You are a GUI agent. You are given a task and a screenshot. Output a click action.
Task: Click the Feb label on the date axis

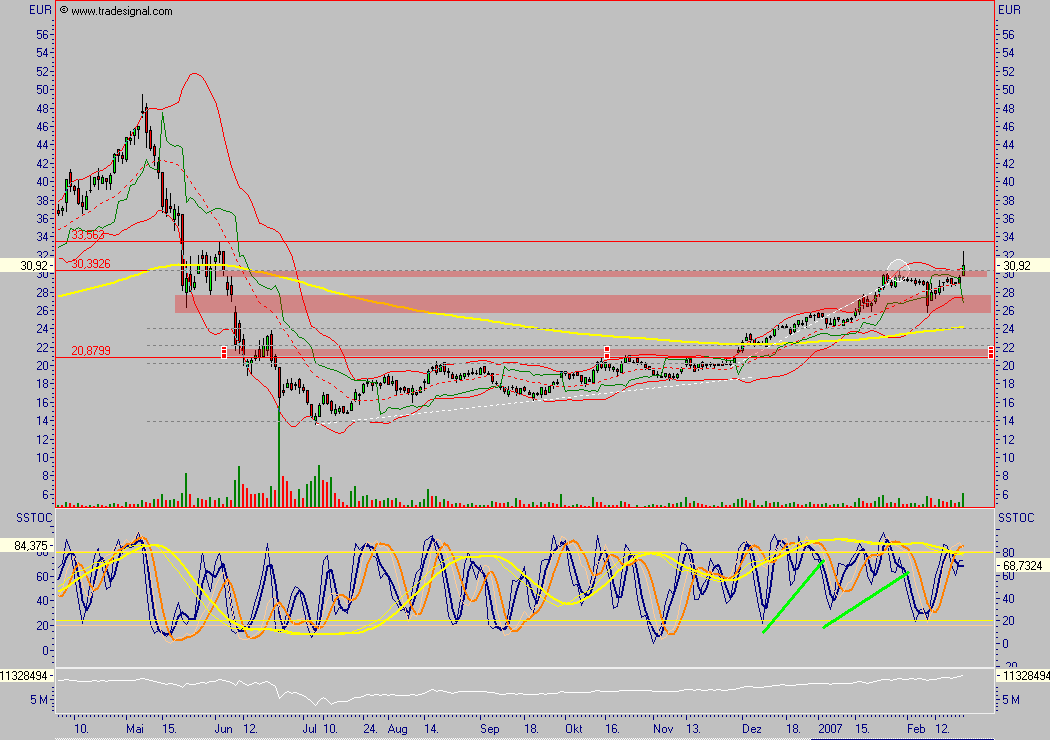pyautogui.click(x=916, y=729)
